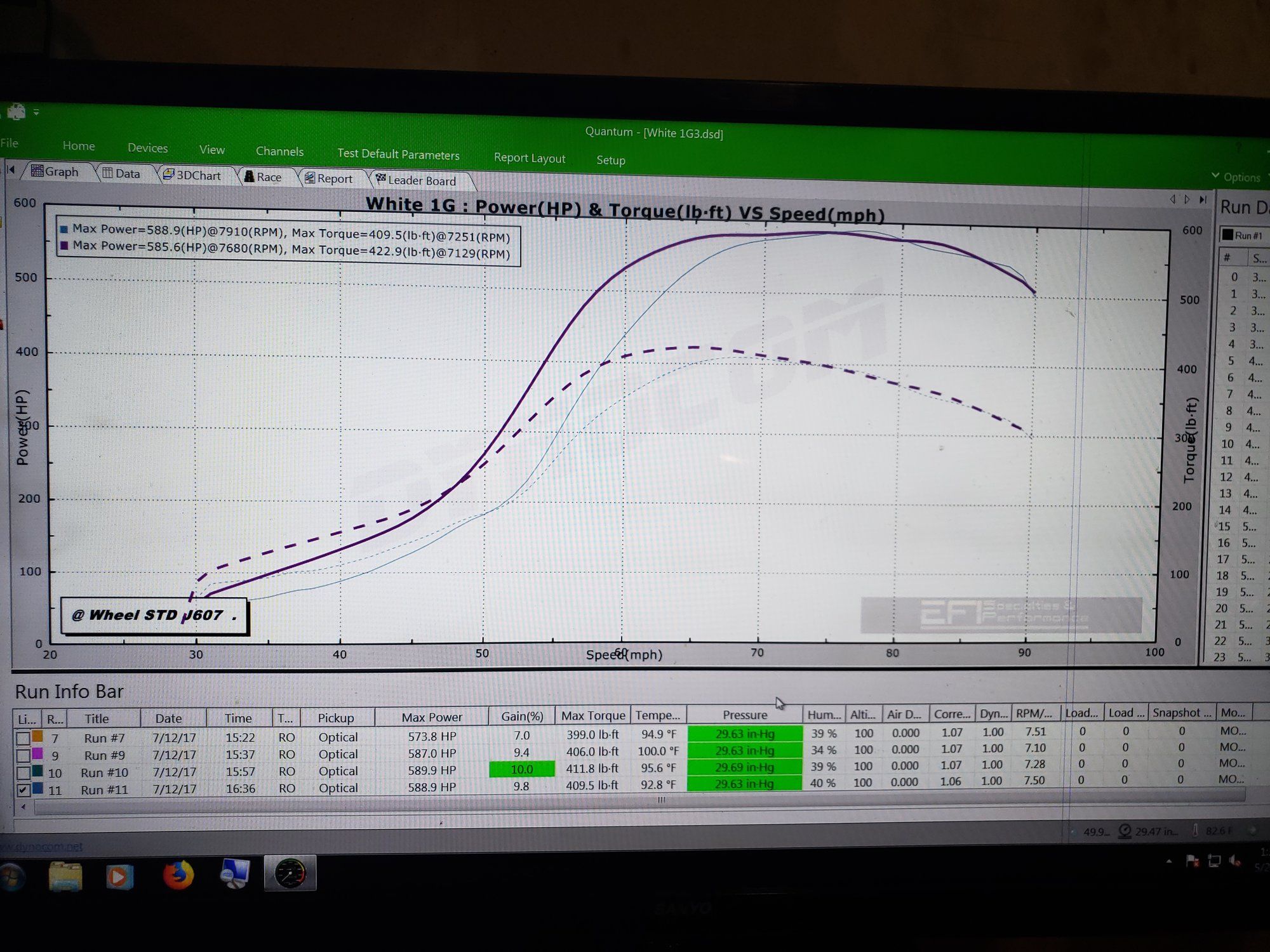Open the file explorer folder in taskbar
The height and width of the screenshot is (952, 1270).
coord(65,876)
